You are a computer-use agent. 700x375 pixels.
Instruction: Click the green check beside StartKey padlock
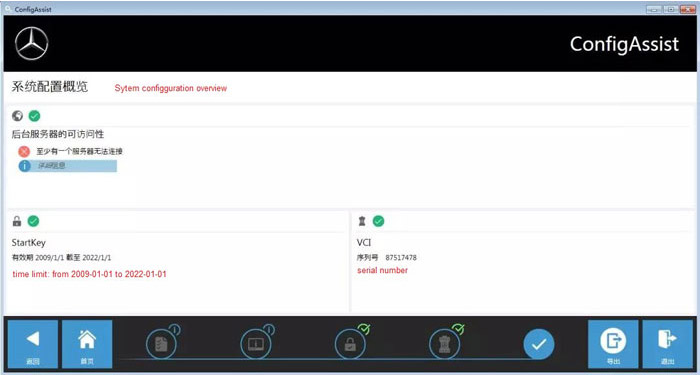tap(33, 221)
